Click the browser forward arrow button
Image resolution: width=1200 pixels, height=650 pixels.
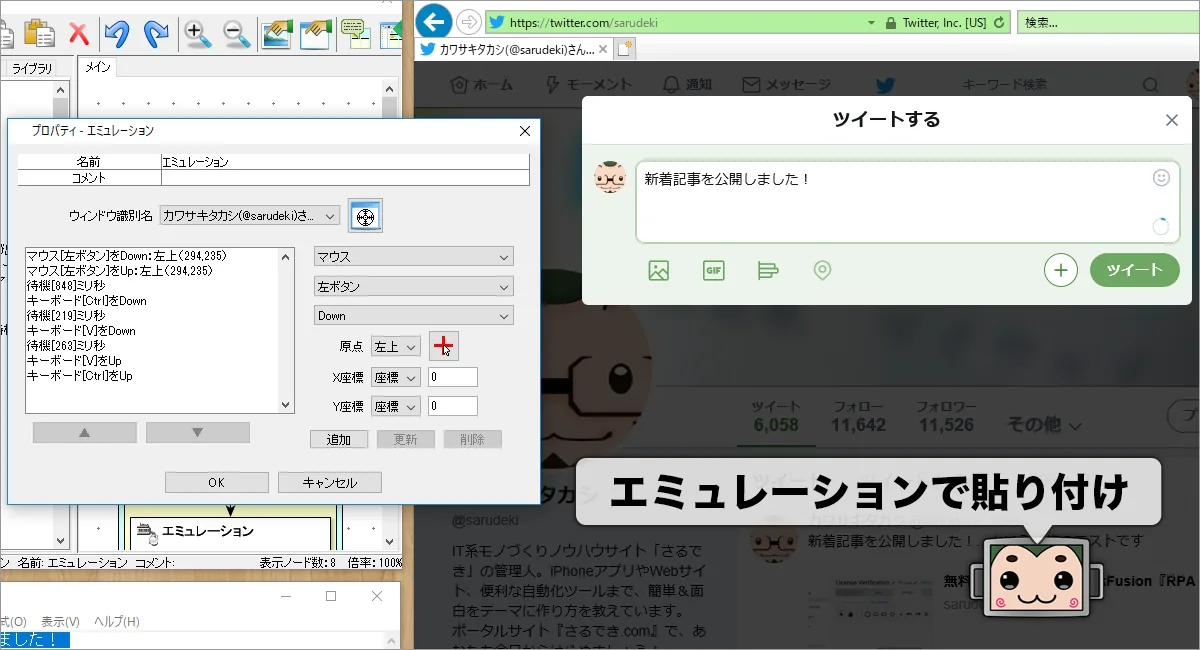coord(468,21)
